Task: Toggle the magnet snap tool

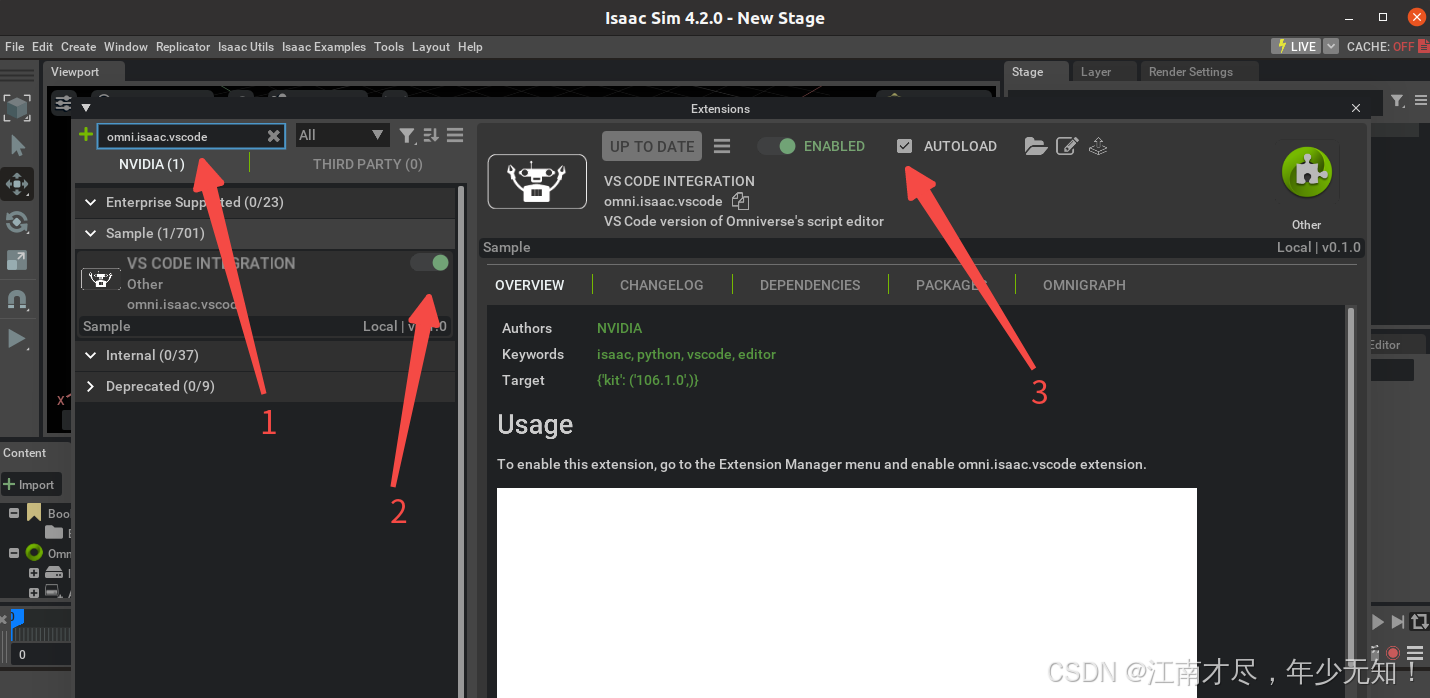Action: [17, 299]
